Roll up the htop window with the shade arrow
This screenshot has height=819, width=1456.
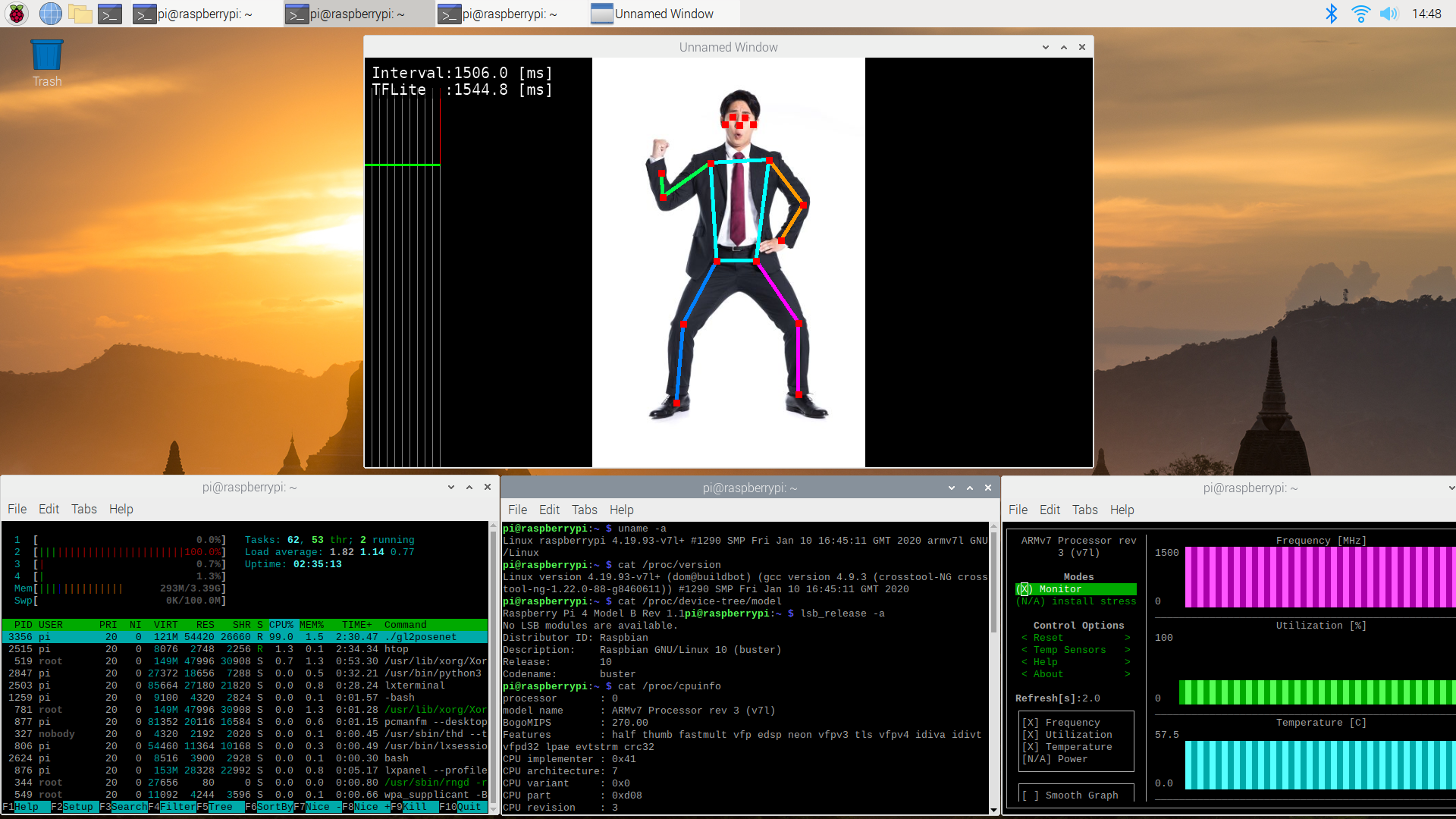450,487
